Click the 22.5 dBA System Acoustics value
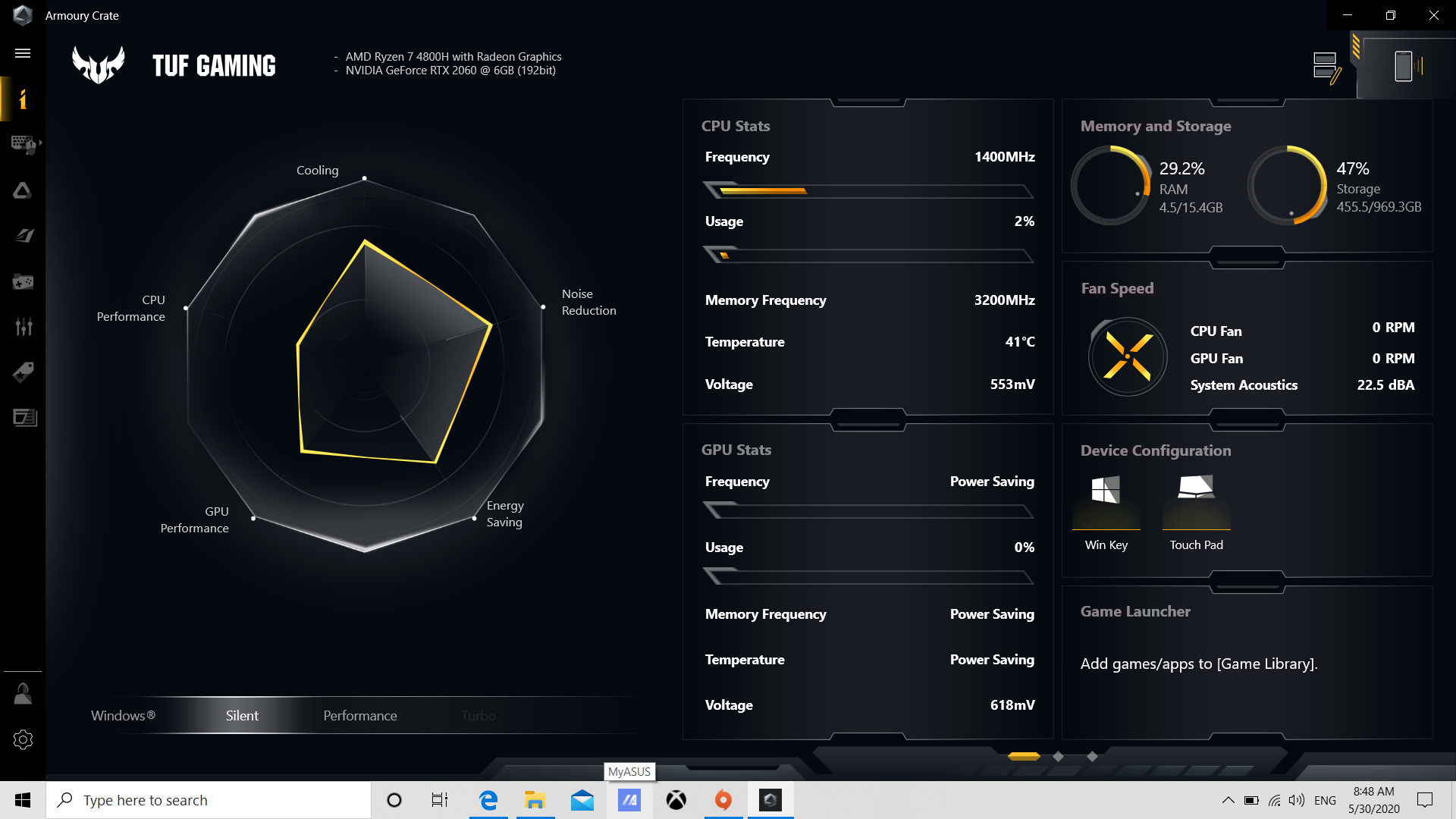The width and height of the screenshot is (1456, 819). tap(1385, 385)
